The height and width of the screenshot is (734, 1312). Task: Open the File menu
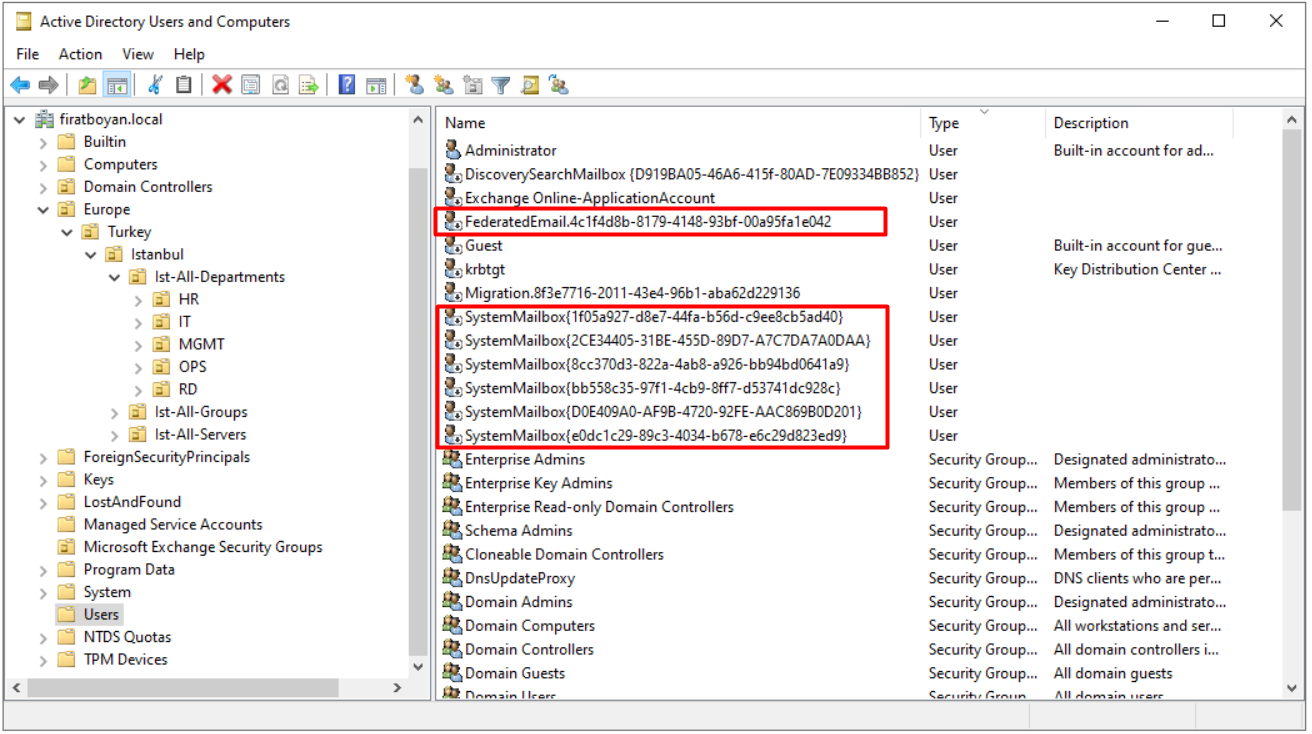(28, 54)
